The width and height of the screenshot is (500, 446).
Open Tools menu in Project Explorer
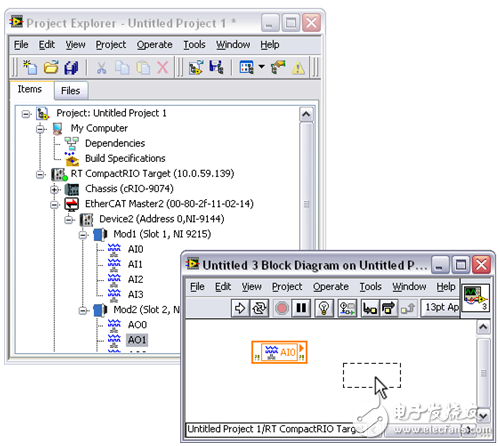tap(194, 45)
